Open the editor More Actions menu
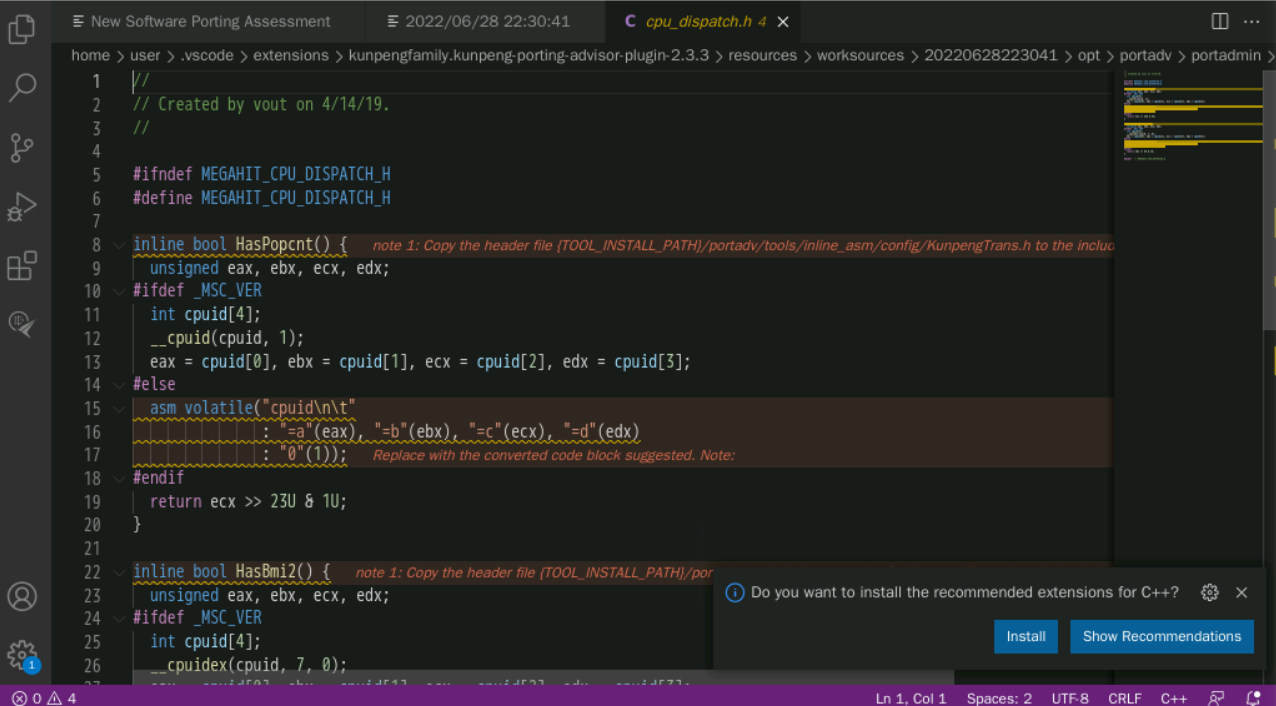 point(1252,21)
